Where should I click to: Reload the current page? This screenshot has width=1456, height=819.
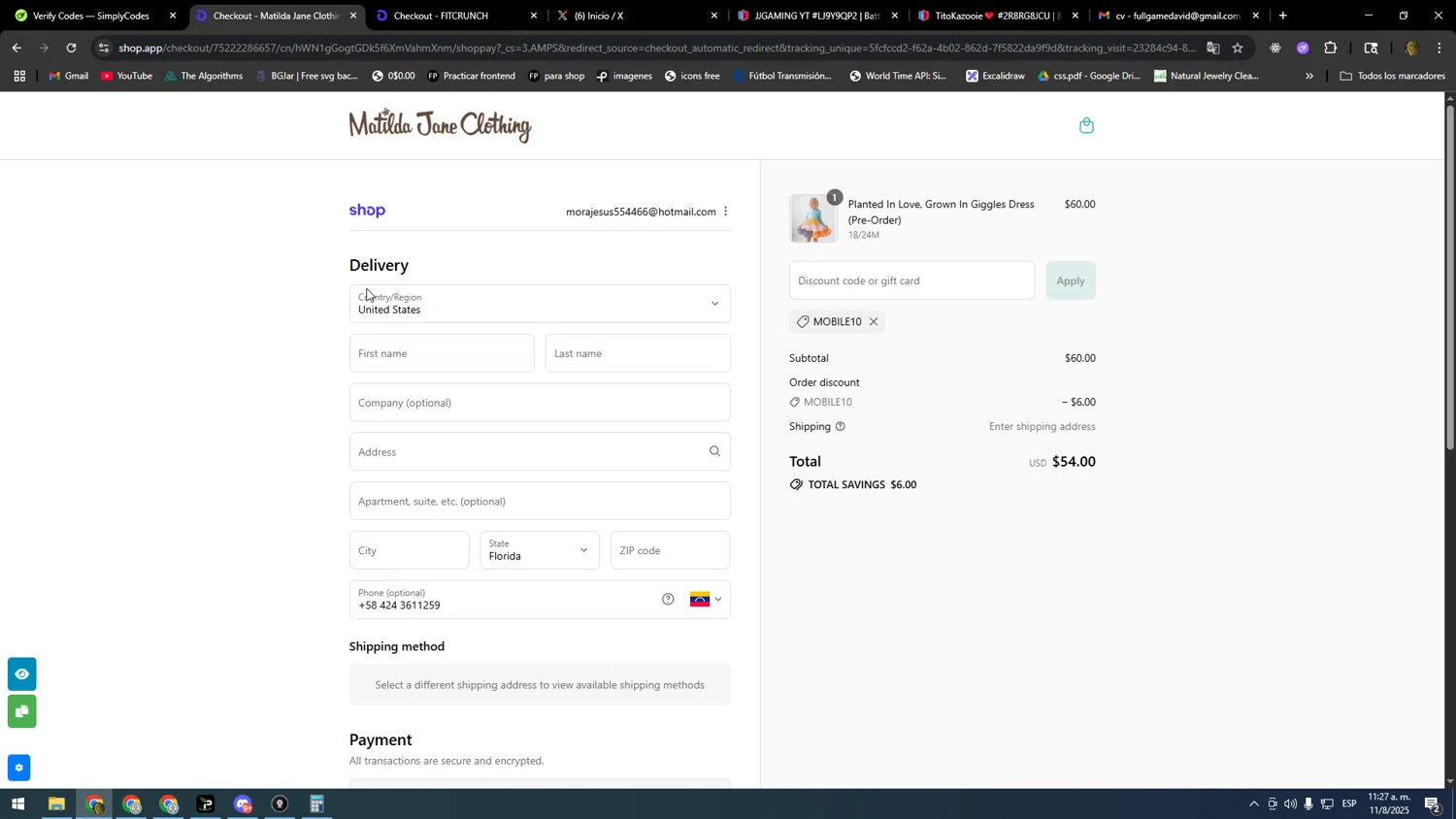[x=71, y=48]
